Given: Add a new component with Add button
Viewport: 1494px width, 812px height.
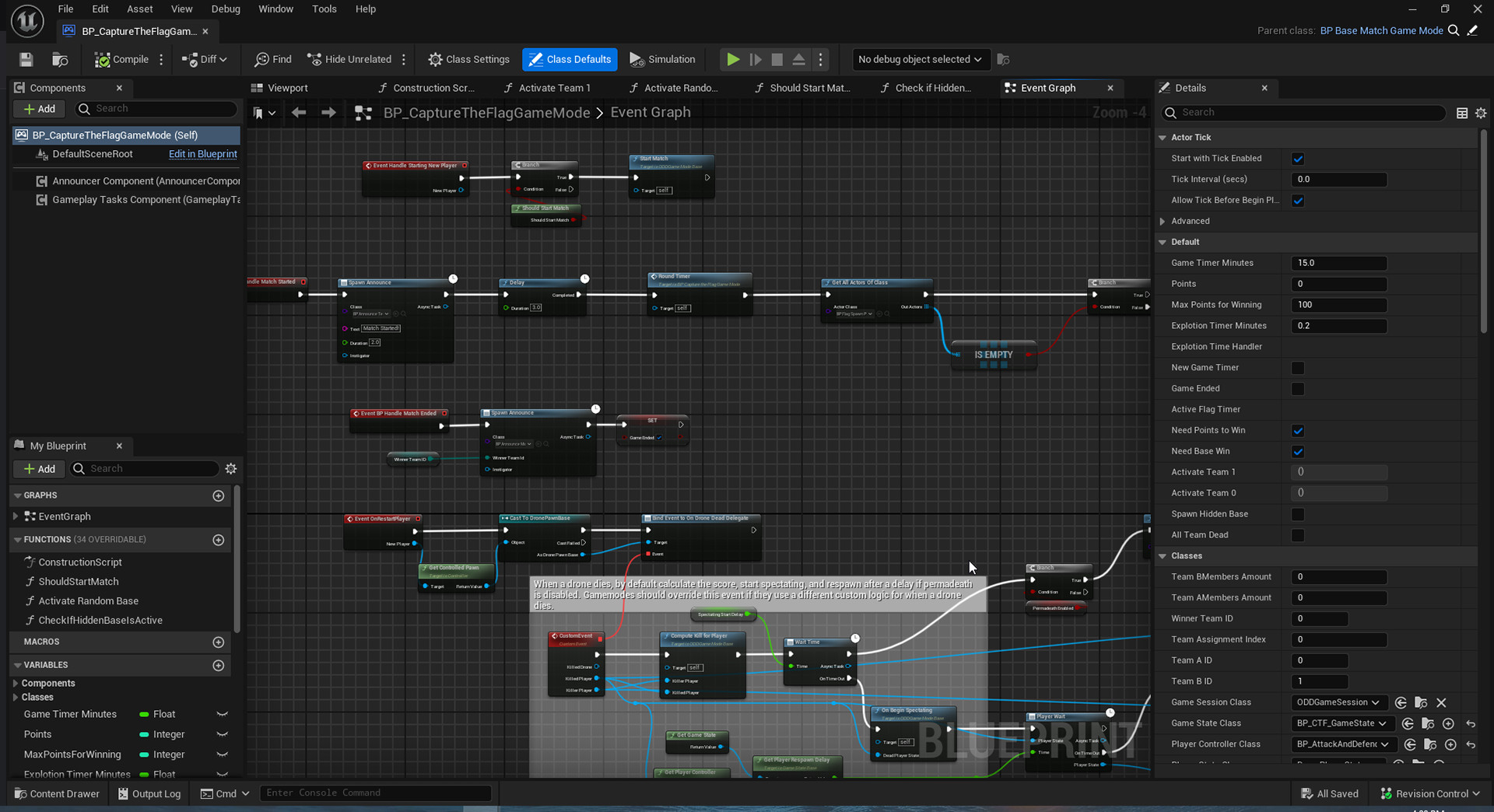Looking at the screenshot, I should (x=40, y=109).
